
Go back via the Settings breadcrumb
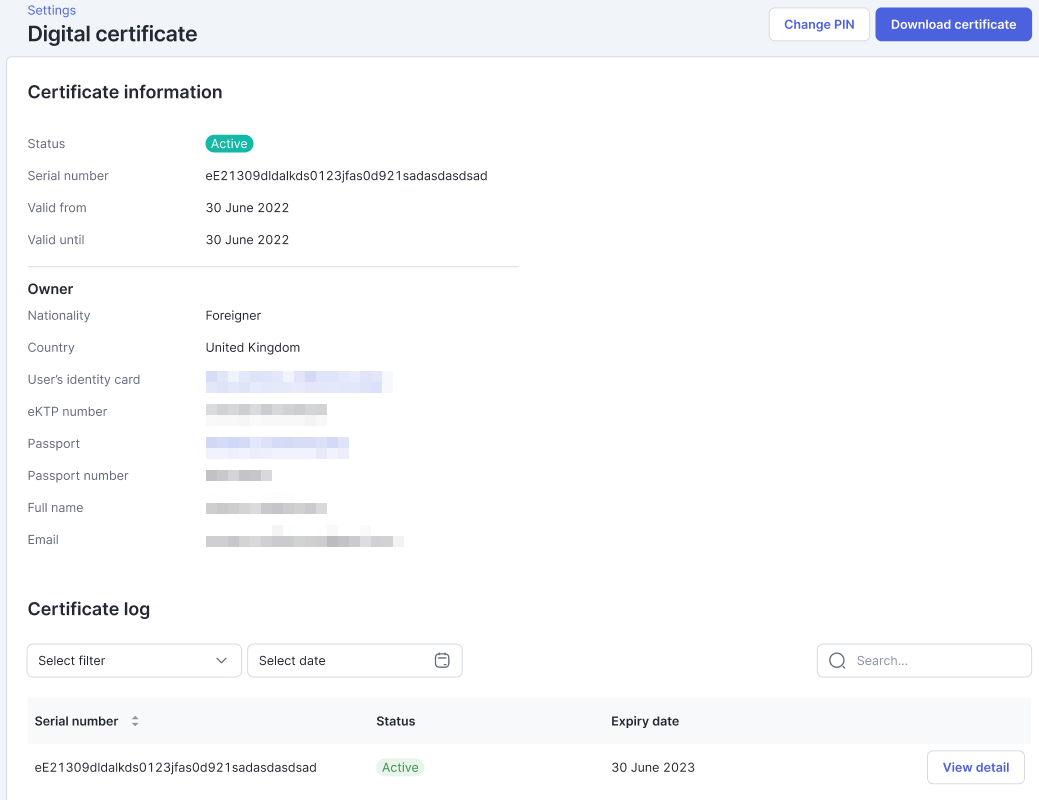click(51, 10)
